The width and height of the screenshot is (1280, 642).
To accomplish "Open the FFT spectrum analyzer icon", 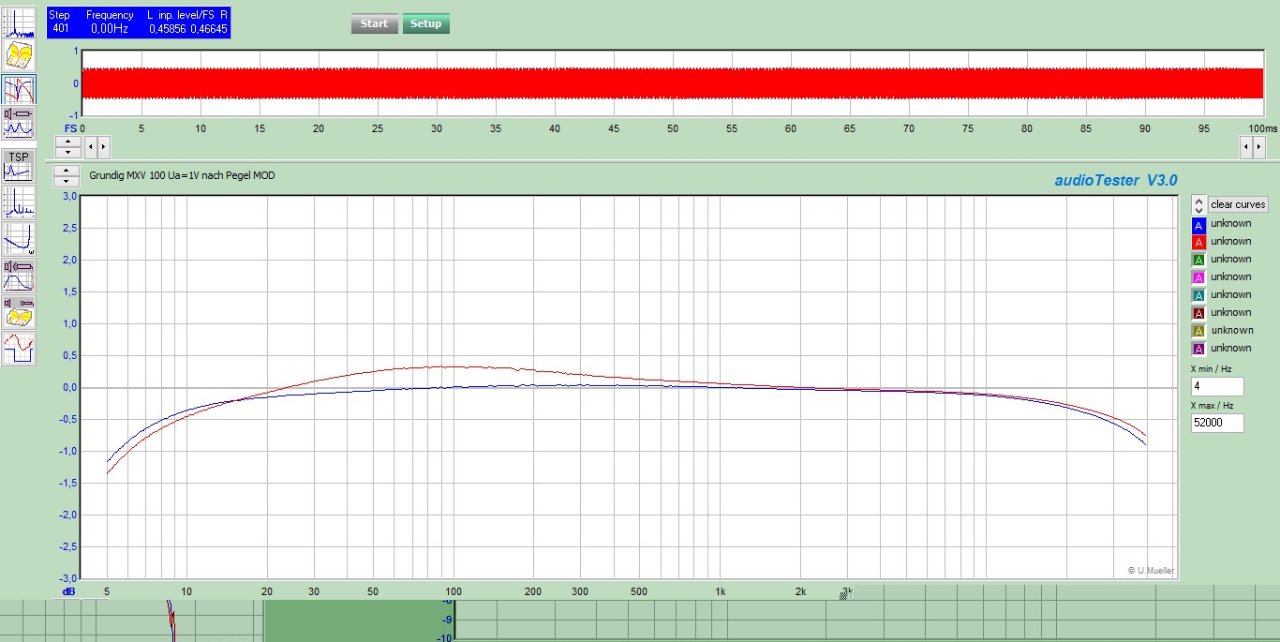I will point(18,22).
